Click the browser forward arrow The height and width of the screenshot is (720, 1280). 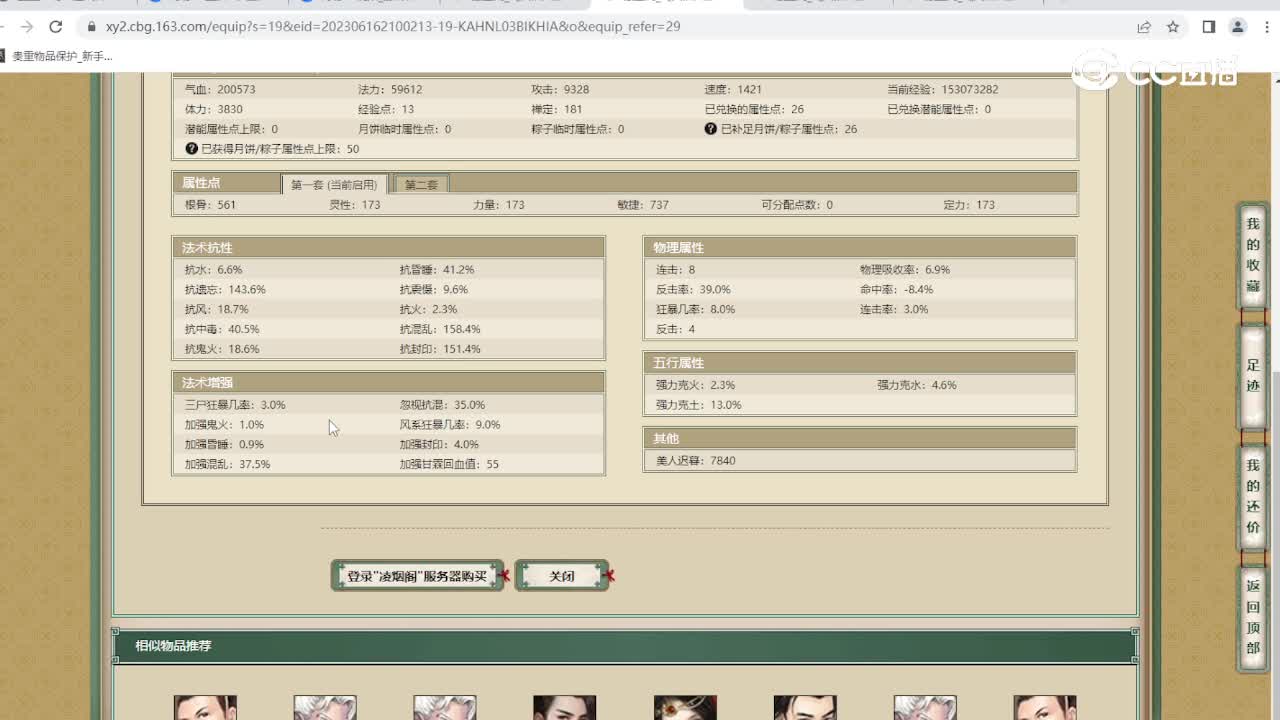[x=27, y=27]
